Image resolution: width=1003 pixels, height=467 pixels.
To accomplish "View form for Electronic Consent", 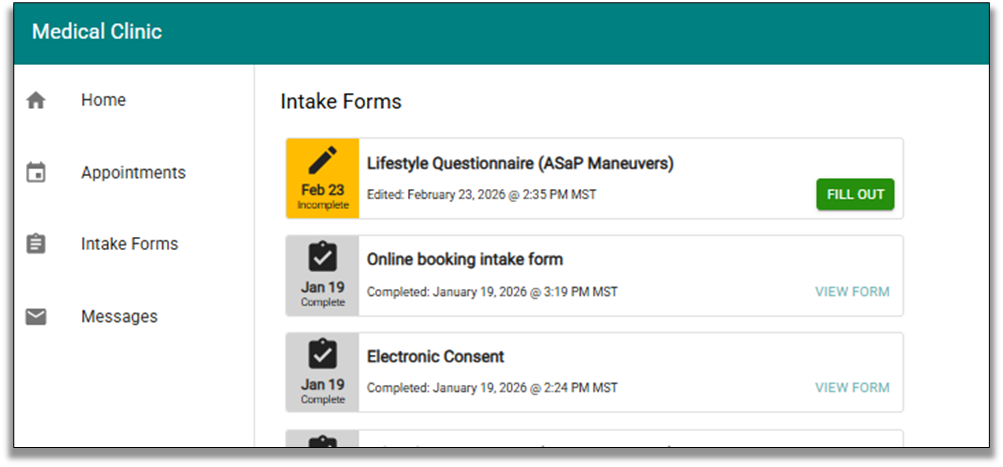I will (851, 388).
